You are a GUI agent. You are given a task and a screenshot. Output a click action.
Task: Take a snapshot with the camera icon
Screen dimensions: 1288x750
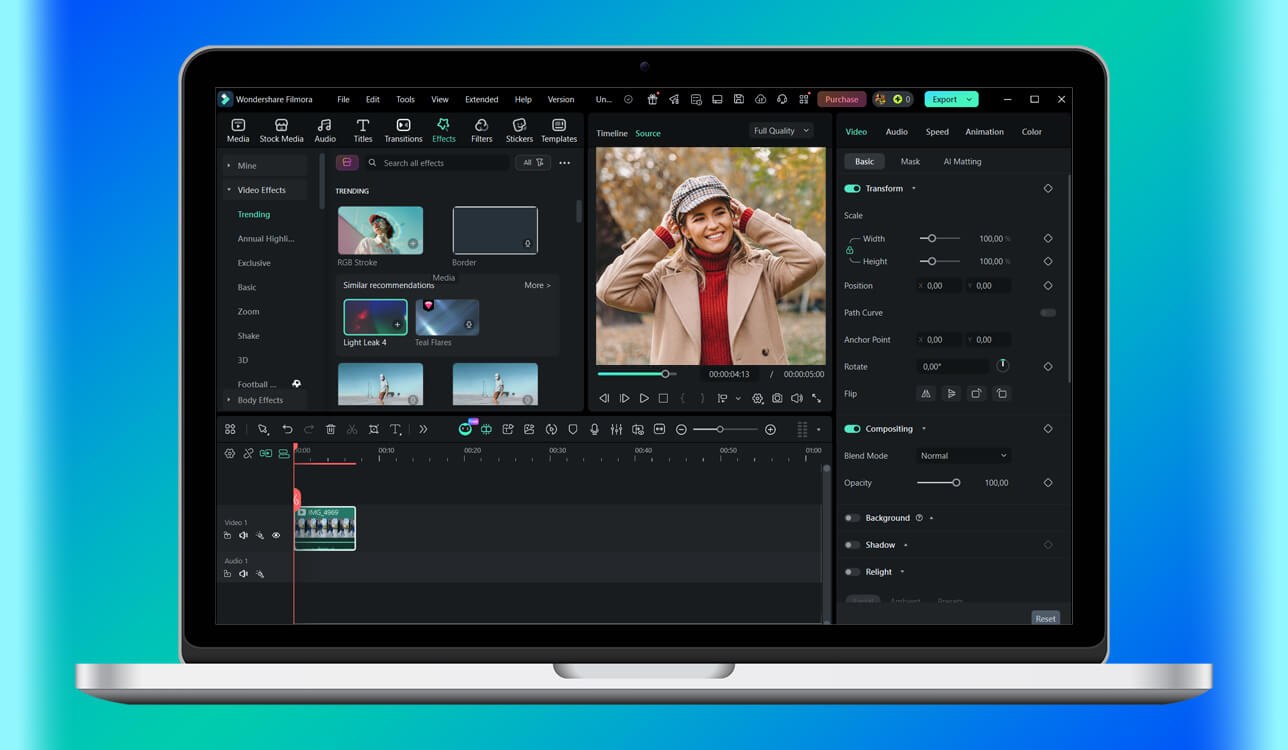click(x=777, y=398)
